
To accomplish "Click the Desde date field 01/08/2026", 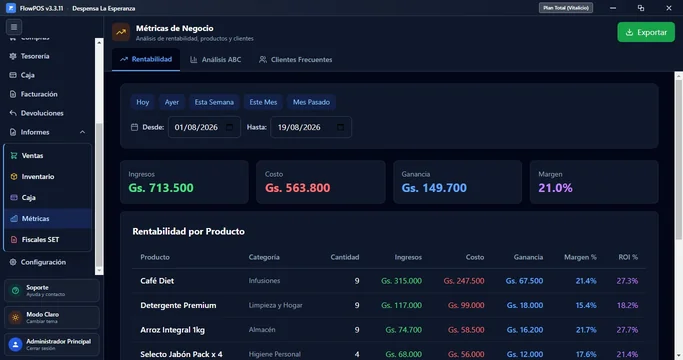I will pyautogui.click(x=204, y=127).
